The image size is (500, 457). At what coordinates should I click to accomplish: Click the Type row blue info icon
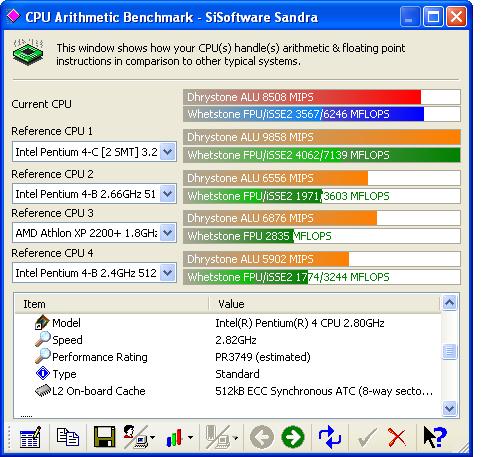(x=43, y=373)
